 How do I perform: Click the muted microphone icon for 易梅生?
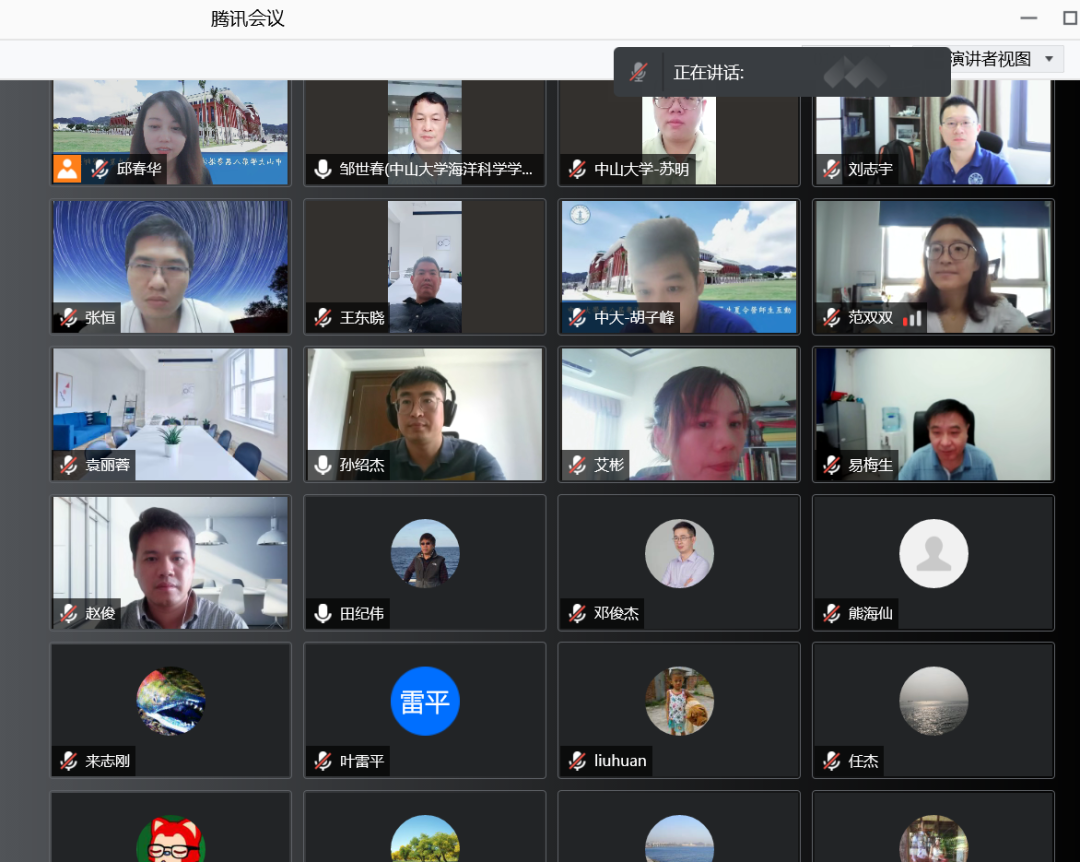click(x=831, y=465)
